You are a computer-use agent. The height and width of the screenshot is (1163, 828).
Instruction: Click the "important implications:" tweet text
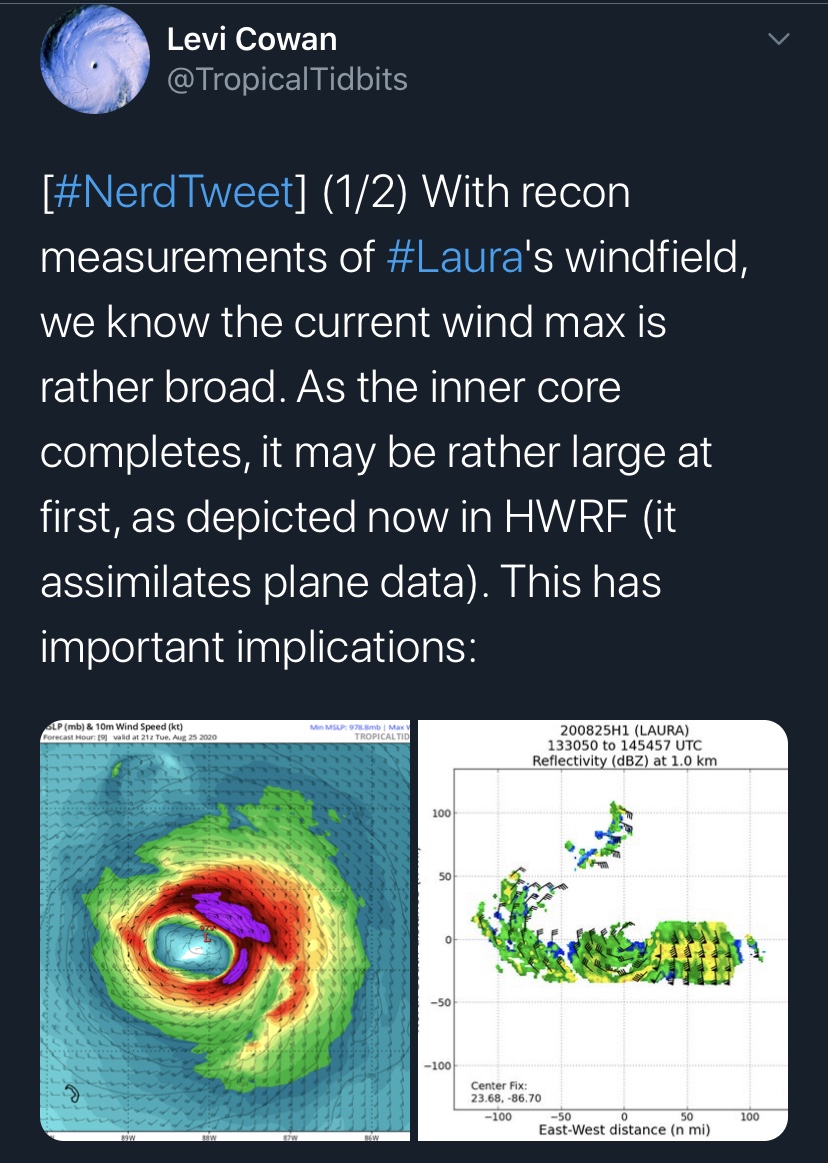click(x=256, y=647)
